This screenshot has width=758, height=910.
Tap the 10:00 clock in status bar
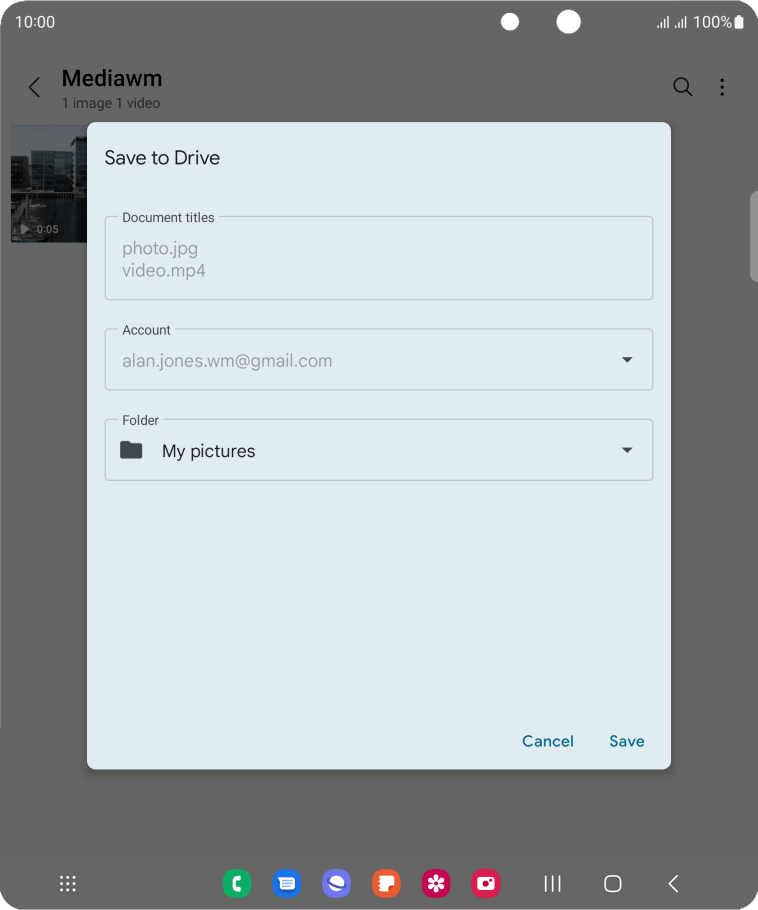(35, 22)
